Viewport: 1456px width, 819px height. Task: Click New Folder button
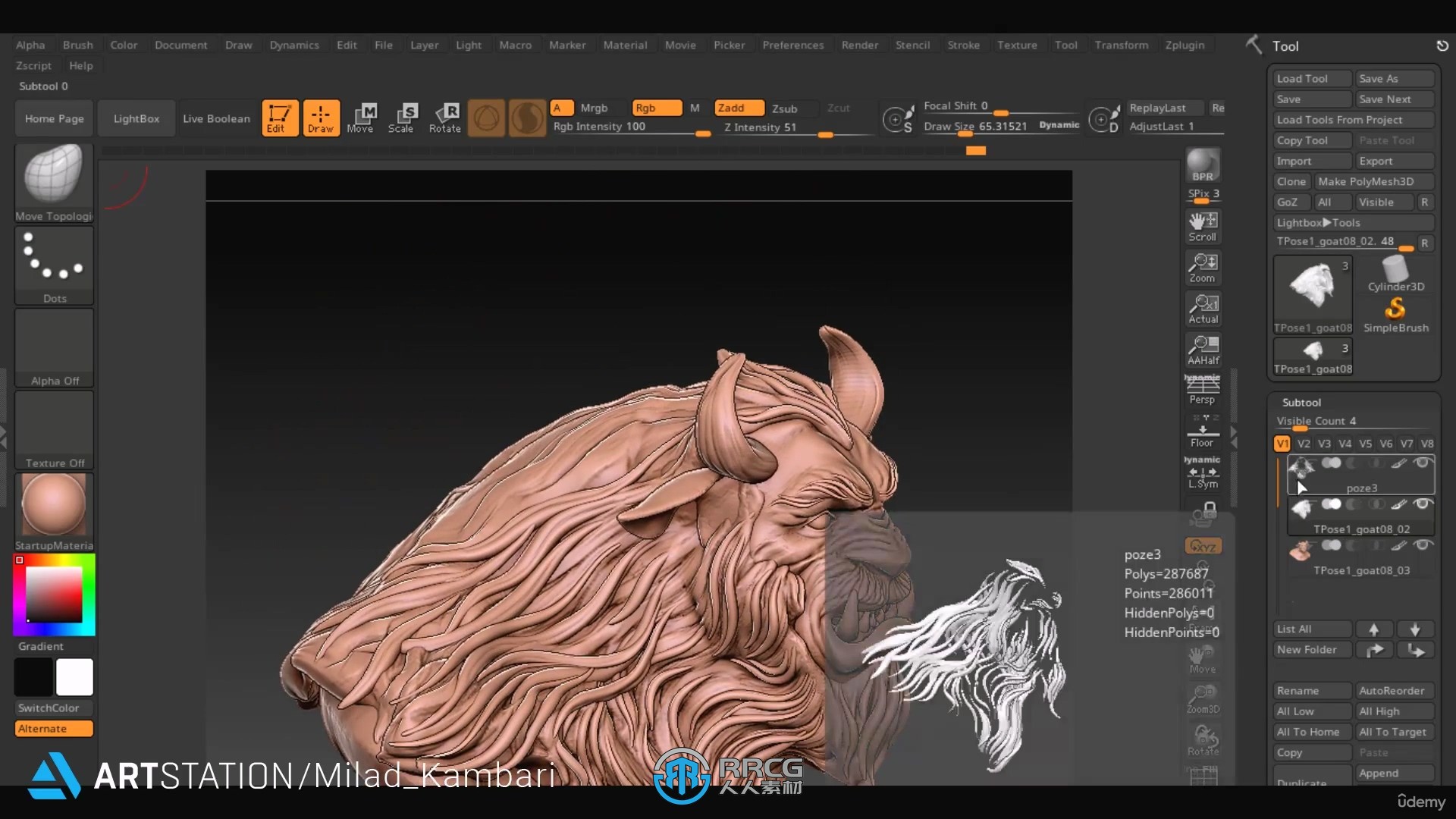click(1312, 649)
